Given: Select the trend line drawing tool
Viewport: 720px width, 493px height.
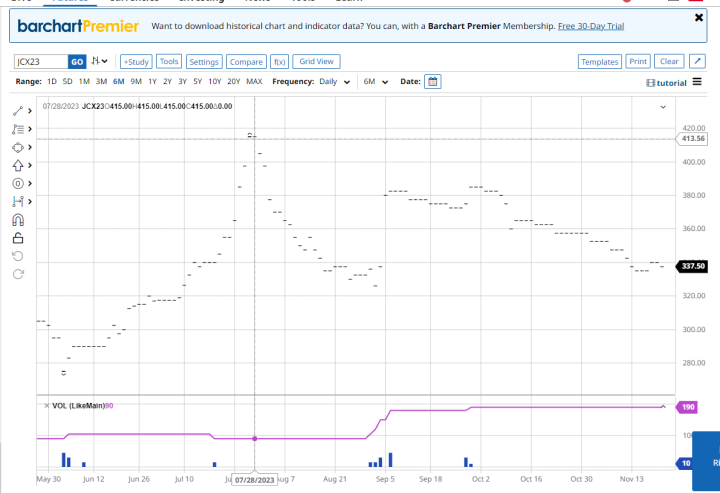Looking at the screenshot, I should [17, 111].
